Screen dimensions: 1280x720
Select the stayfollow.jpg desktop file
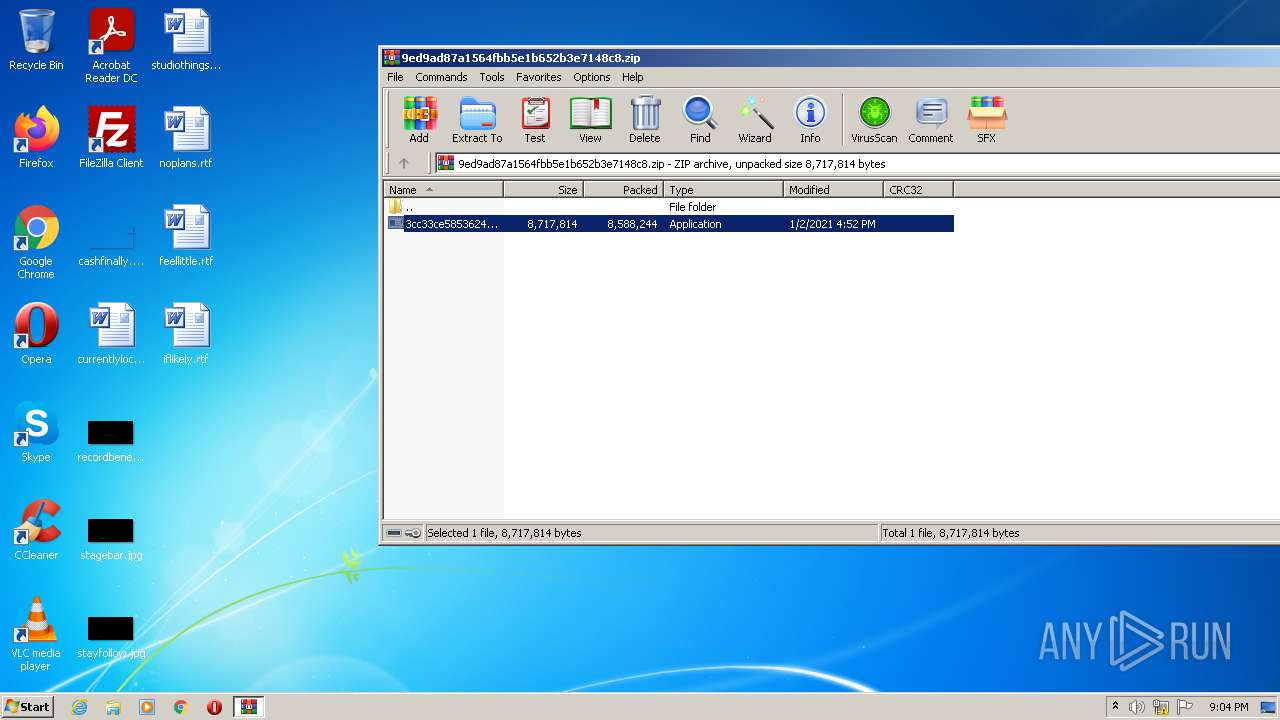(x=111, y=637)
